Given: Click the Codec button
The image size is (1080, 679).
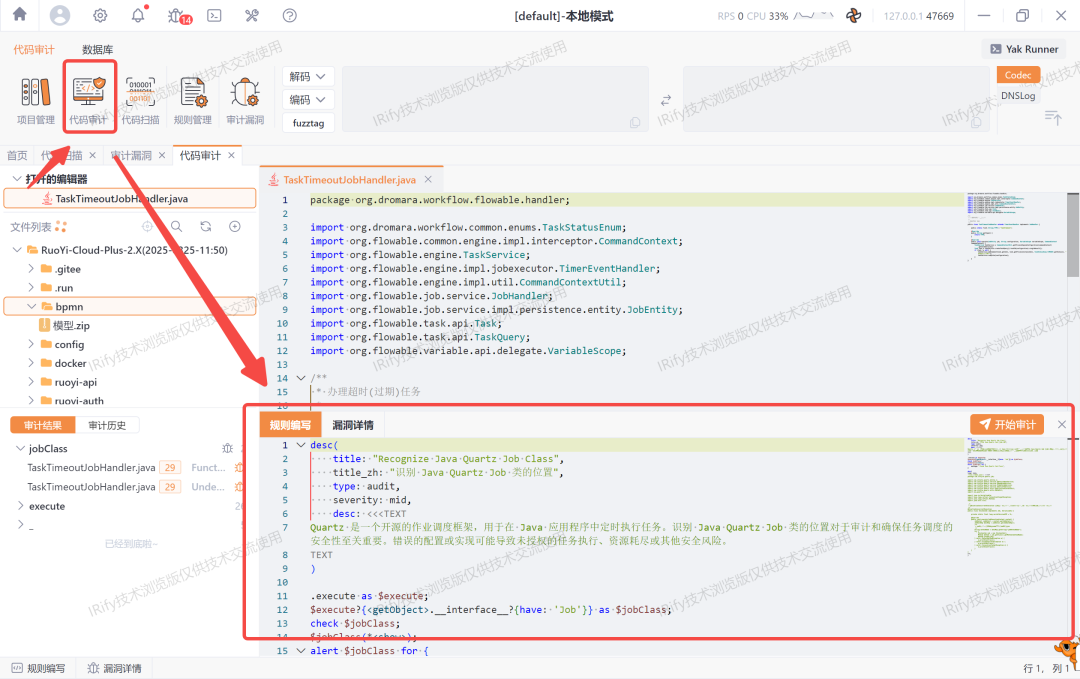Looking at the screenshot, I should (1018, 75).
